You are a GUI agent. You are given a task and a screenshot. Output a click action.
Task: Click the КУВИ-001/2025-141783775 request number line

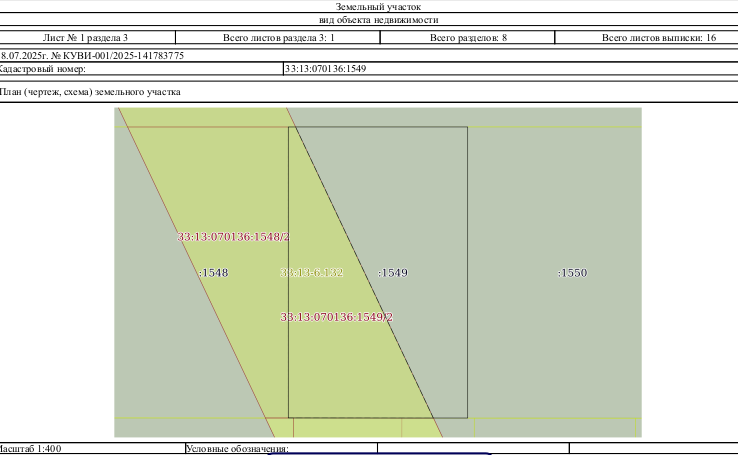click(x=92, y=56)
